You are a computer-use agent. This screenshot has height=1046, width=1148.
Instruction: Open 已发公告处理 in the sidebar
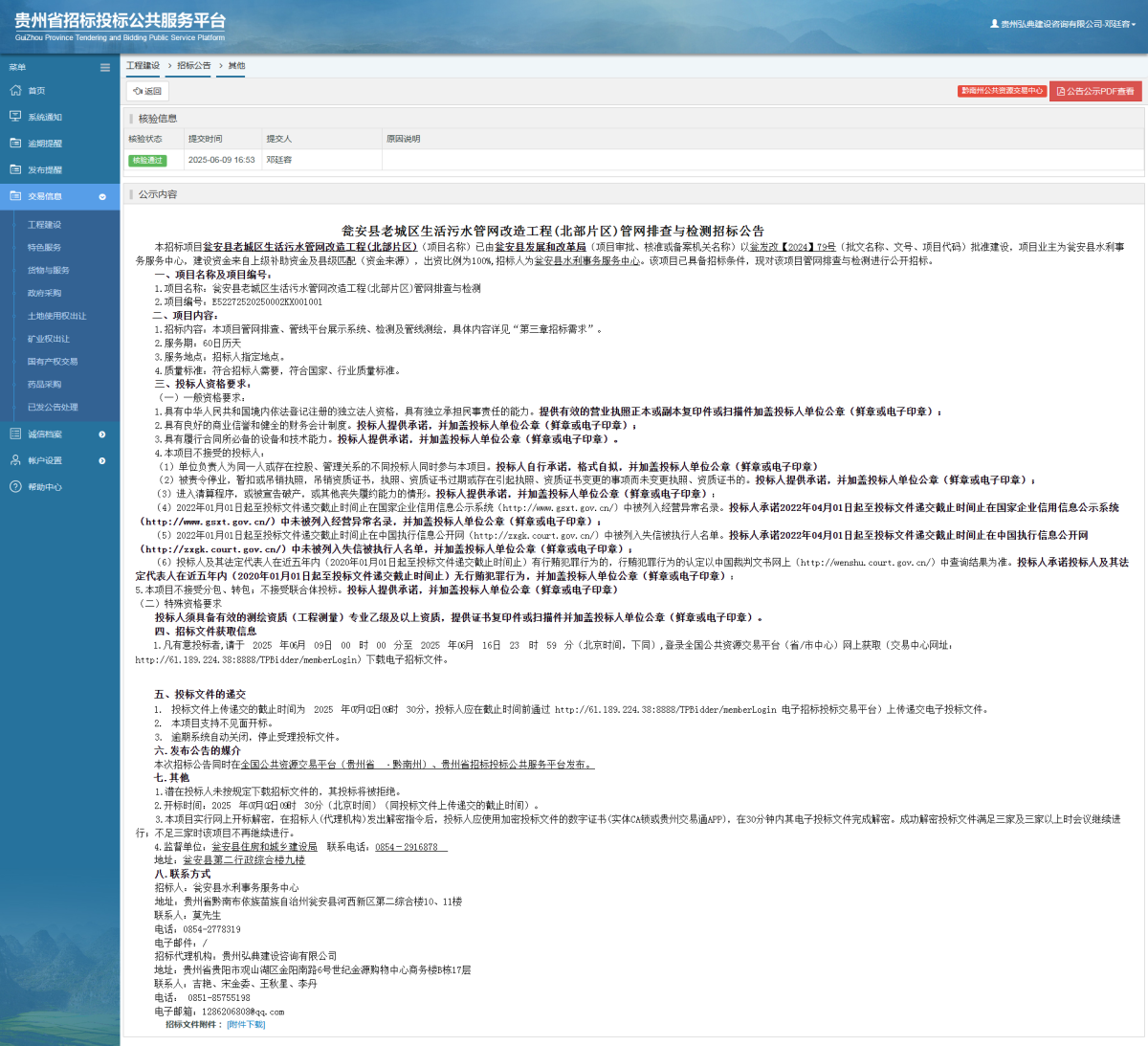click(53, 407)
